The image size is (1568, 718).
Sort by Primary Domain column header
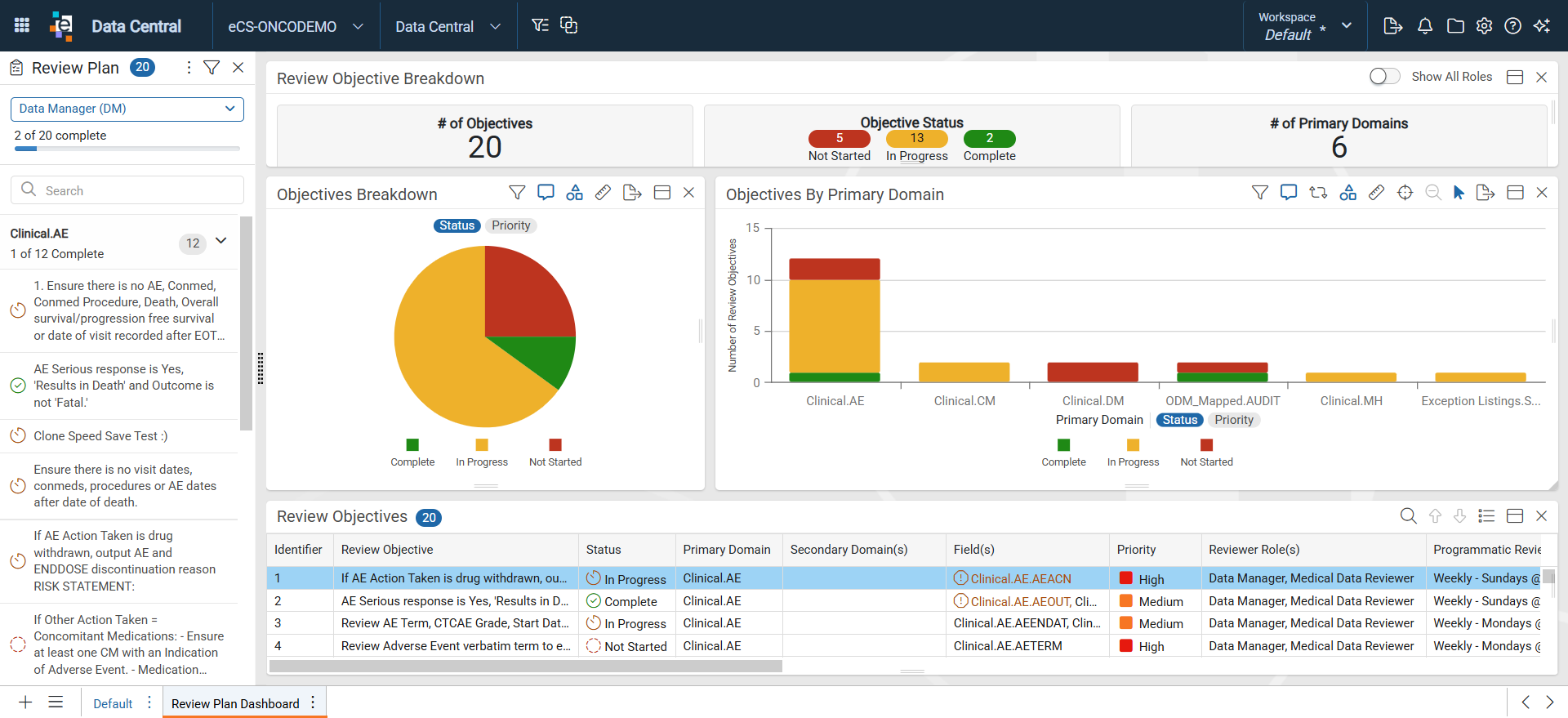727,550
